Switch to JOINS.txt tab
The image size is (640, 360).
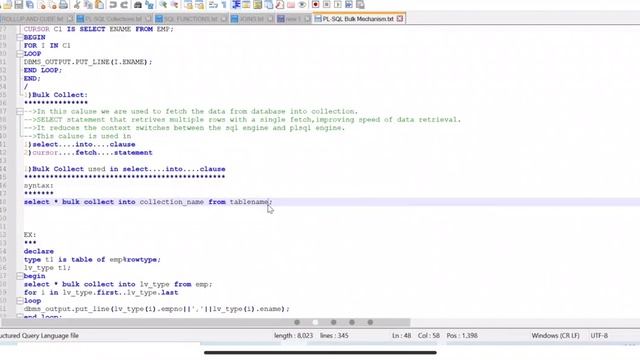coord(251,19)
